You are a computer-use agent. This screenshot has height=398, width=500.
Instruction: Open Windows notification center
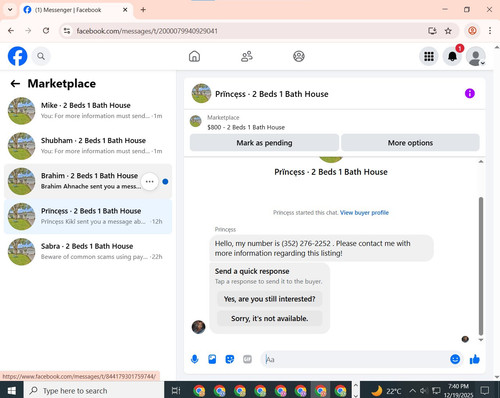tap(484, 390)
